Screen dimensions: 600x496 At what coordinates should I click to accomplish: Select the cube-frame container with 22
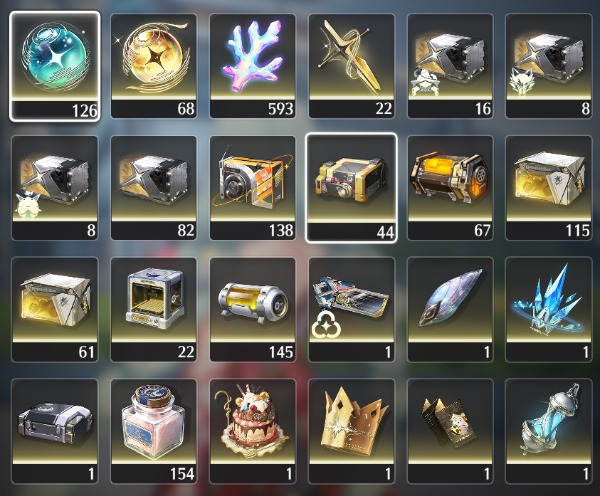[x=153, y=310]
